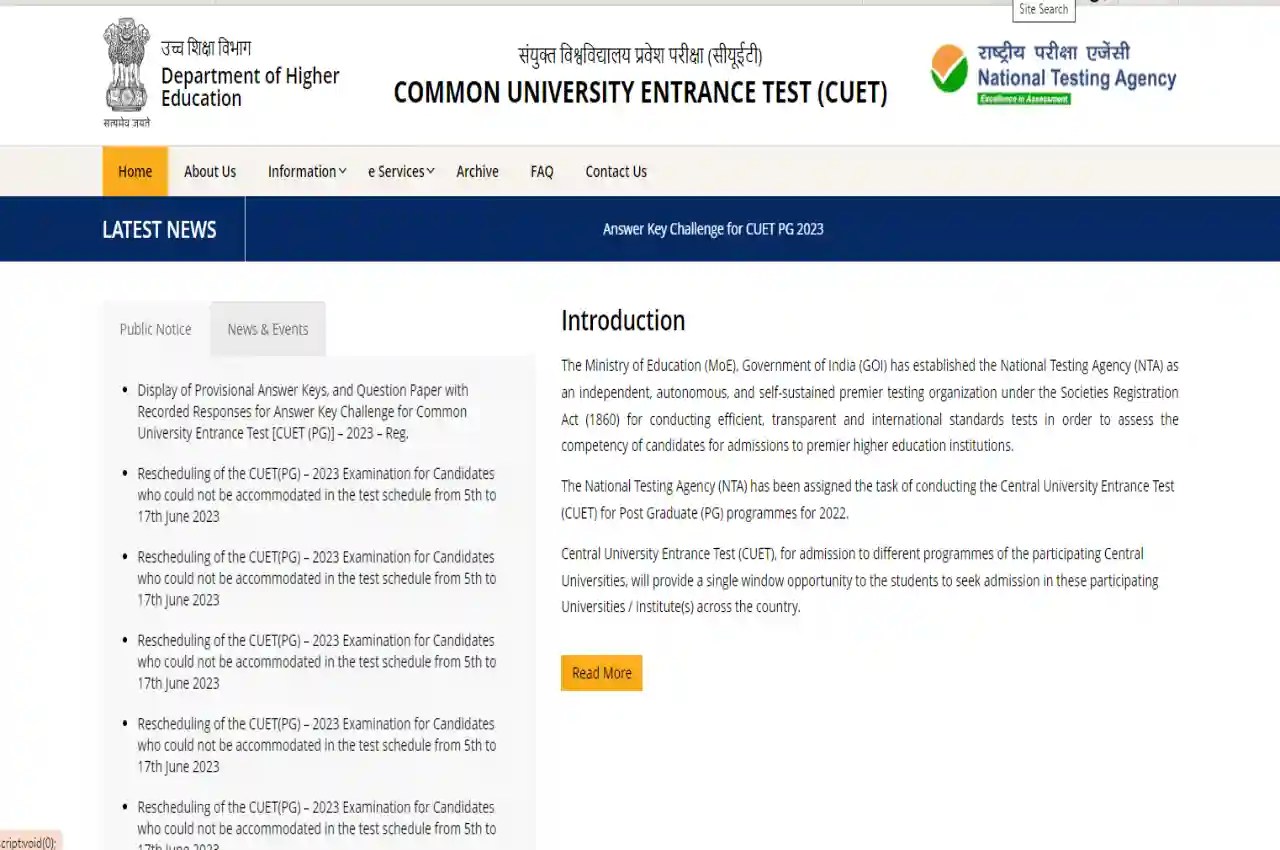
Task: Expand the e Services dropdown menu
Action: click(401, 171)
